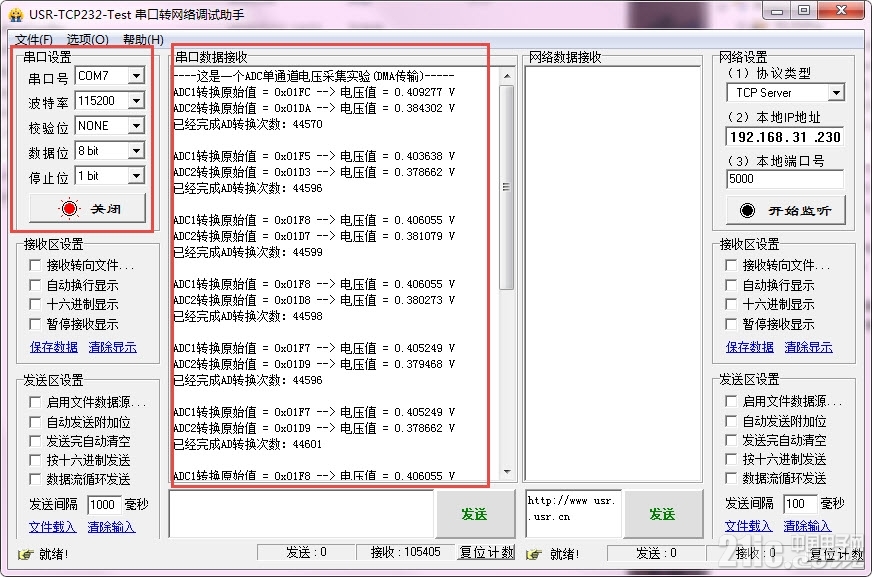Click the red indicator on the serial close button
The height and width of the screenshot is (577, 872).
pos(69,208)
